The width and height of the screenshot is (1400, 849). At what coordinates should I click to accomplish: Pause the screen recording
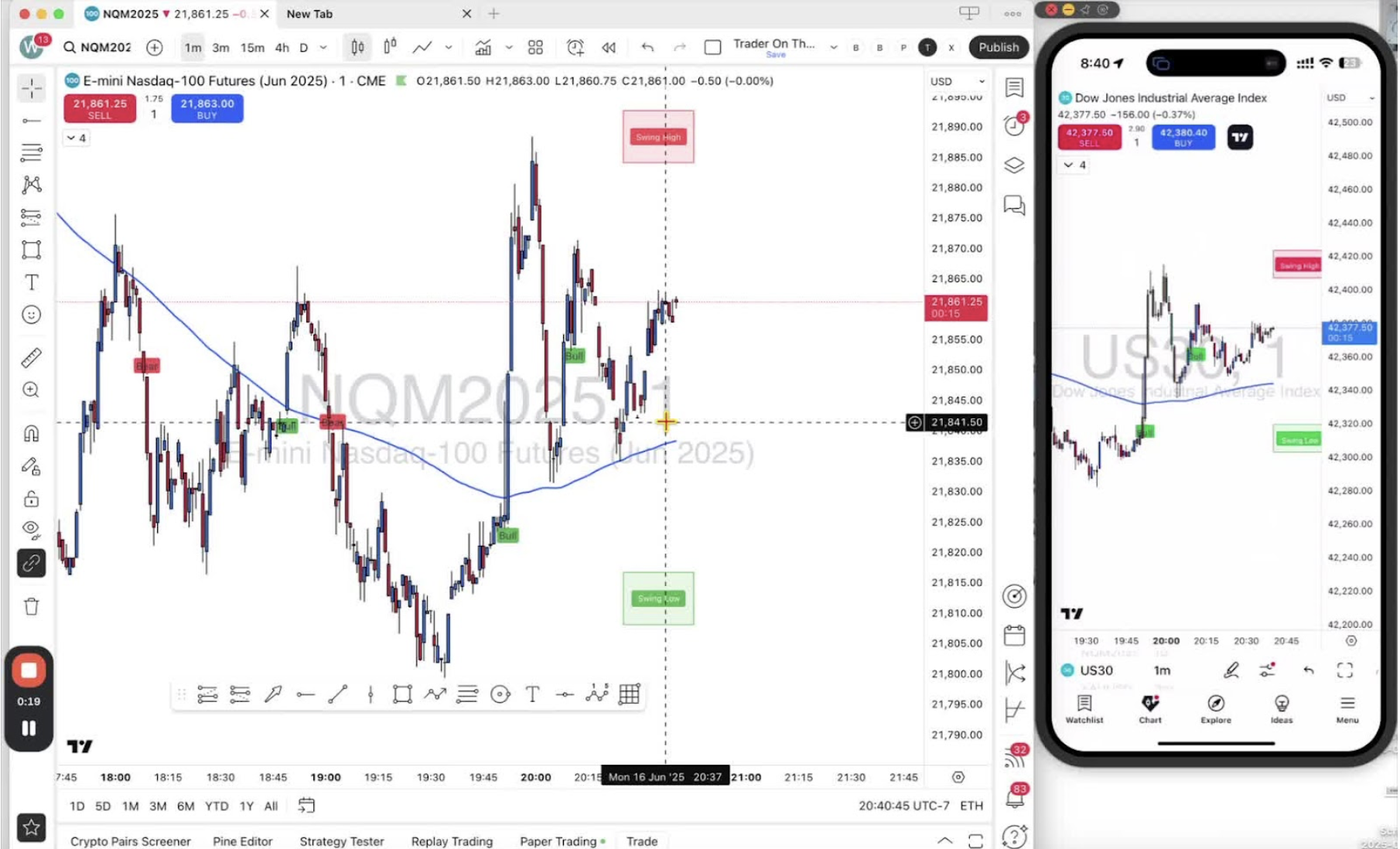click(x=29, y=728)
